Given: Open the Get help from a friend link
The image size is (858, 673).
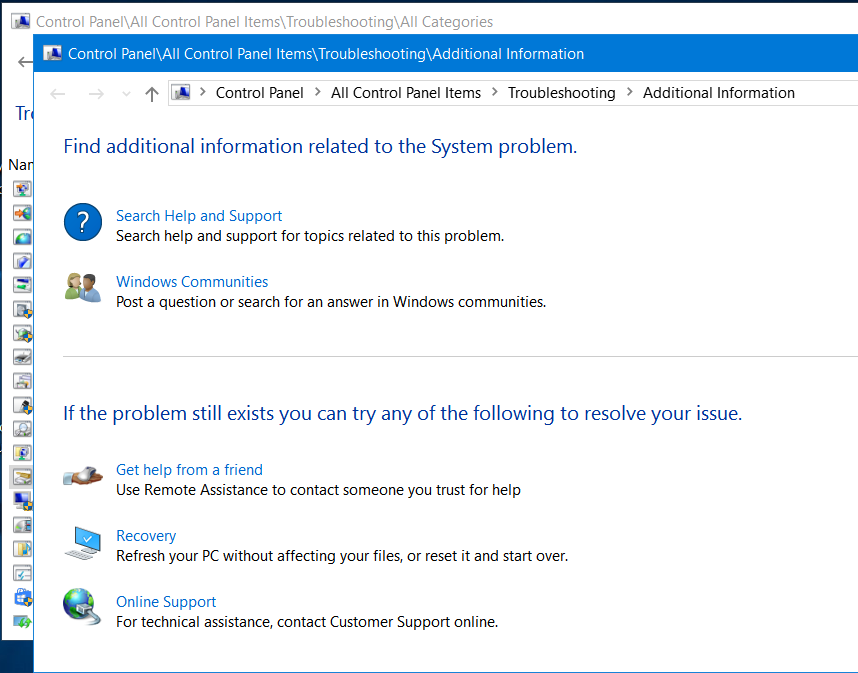Looking at the screenshot, I should click(x=189, y=470).
